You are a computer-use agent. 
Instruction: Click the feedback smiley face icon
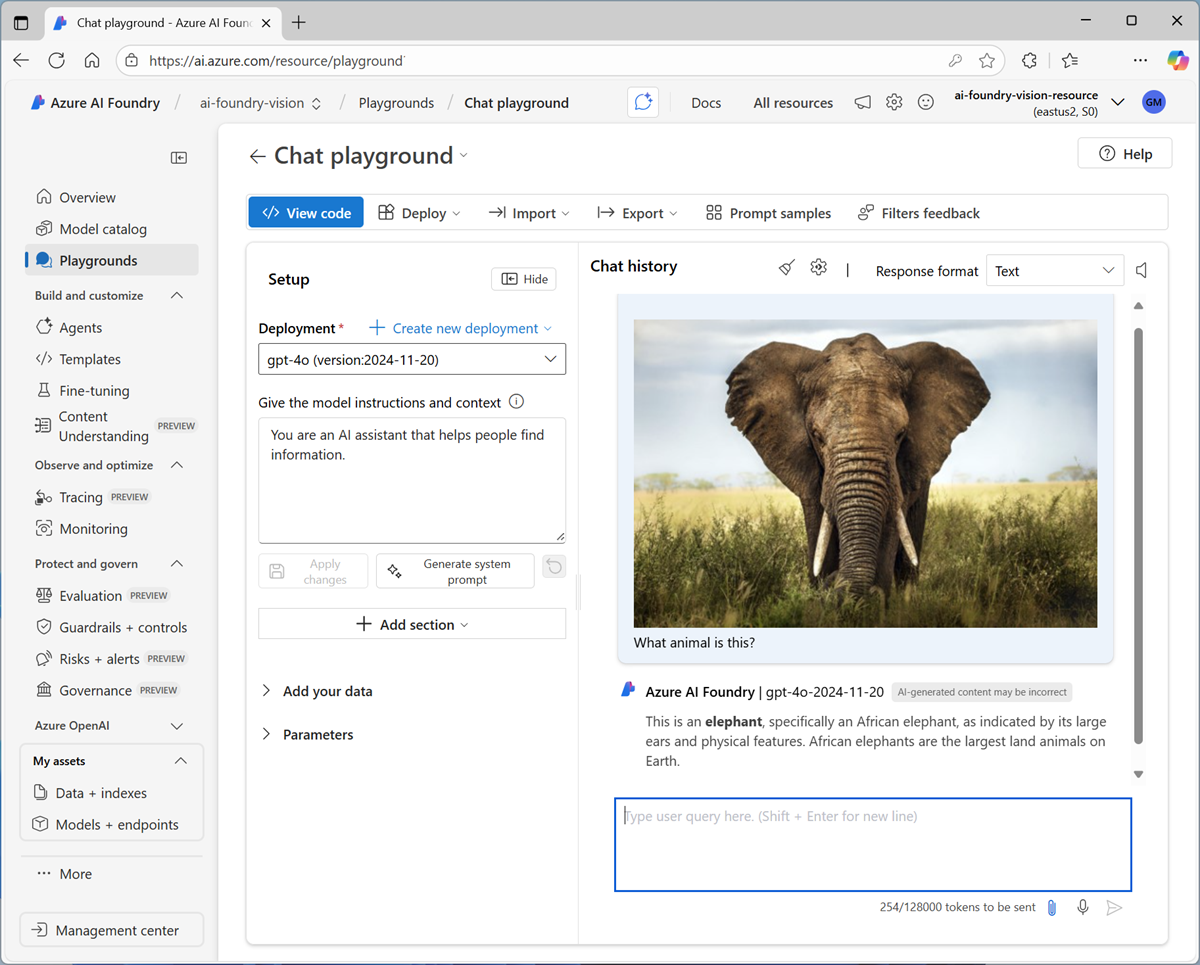pos(926,103)
